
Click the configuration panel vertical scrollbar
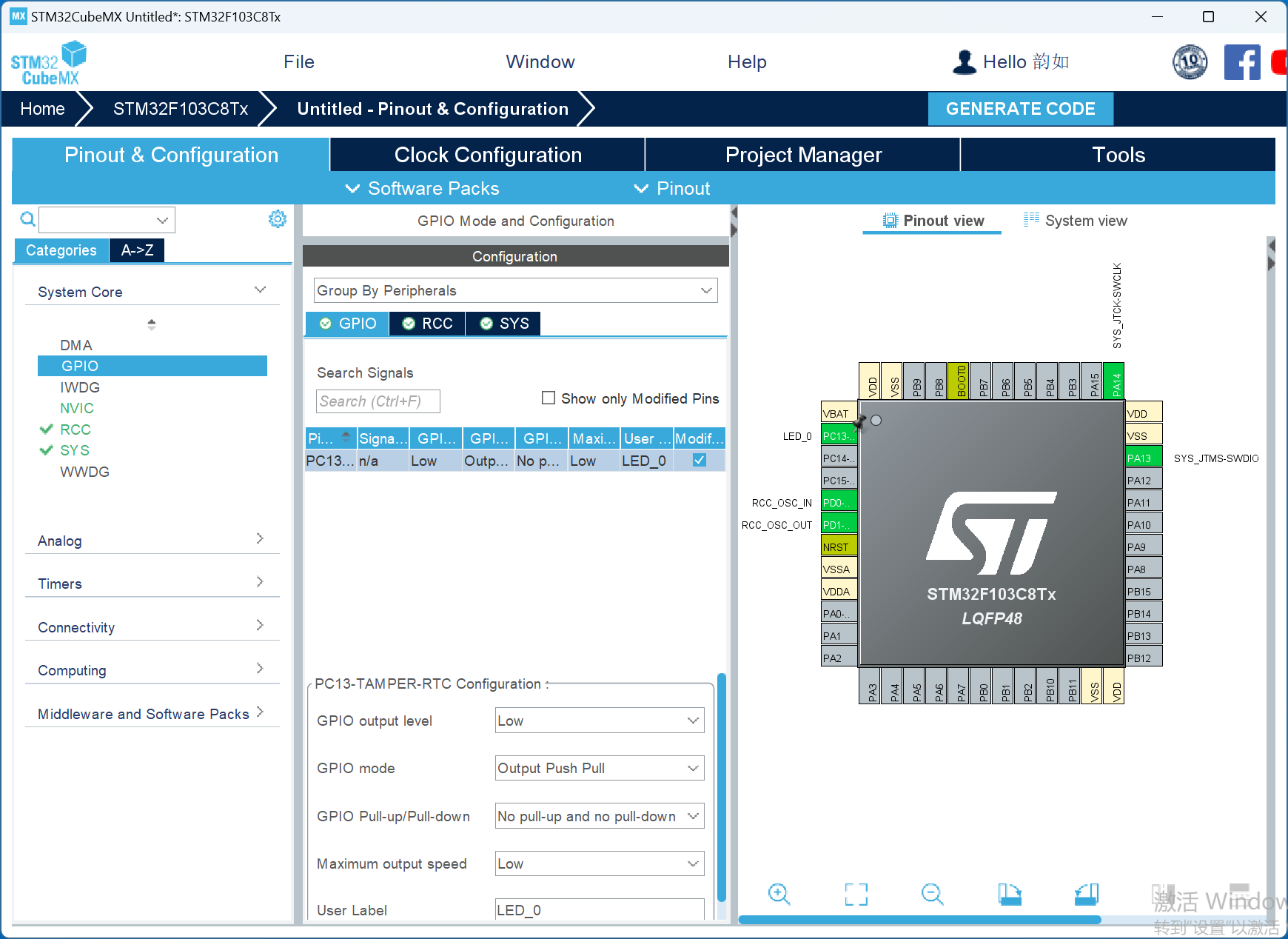[x=722, y=786]
